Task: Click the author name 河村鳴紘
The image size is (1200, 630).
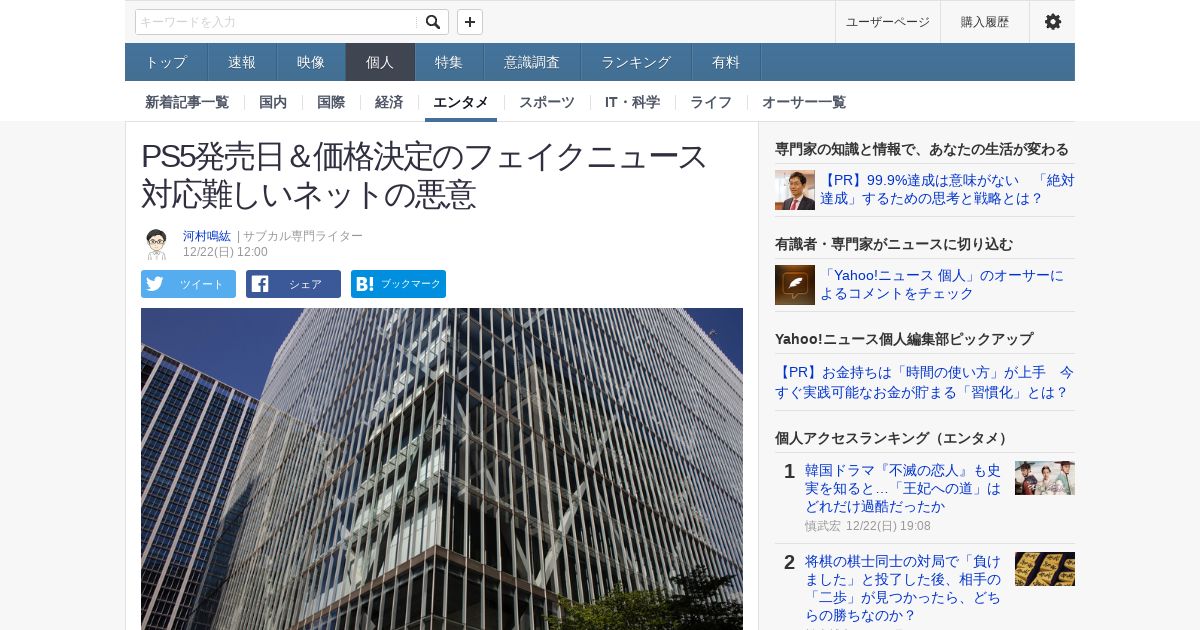Action: point(207,236)
